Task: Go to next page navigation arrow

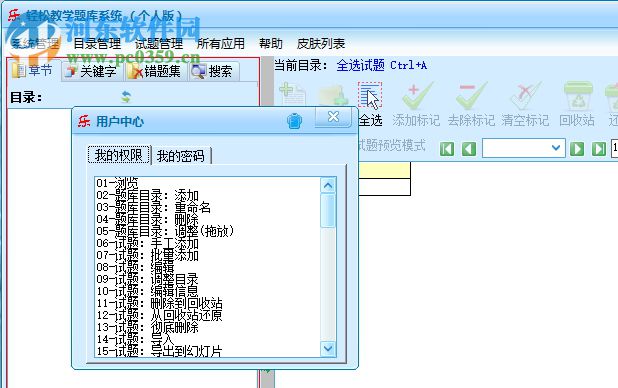Action: pyautogui.click(x=577, y=149)
